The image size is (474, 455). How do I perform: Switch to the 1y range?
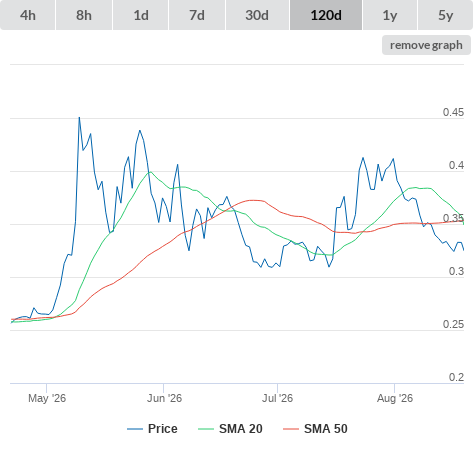tap(390, 15)
